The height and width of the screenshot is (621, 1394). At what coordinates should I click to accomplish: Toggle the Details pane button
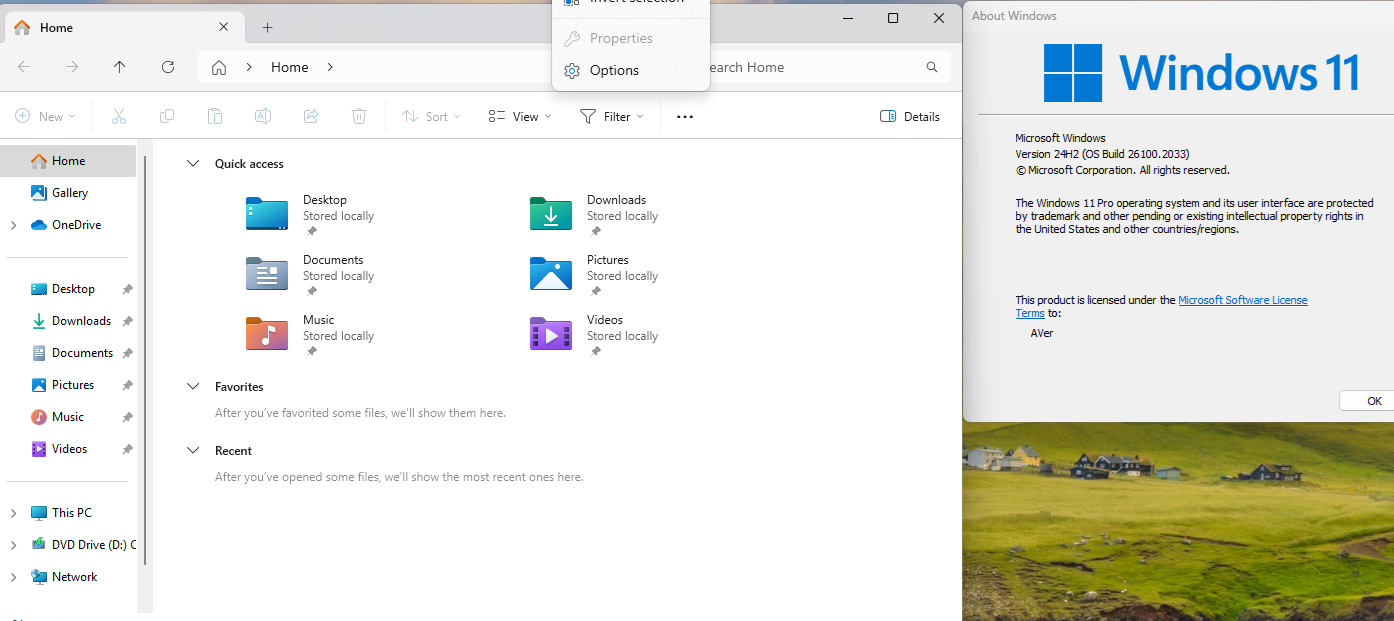(910, 117)
